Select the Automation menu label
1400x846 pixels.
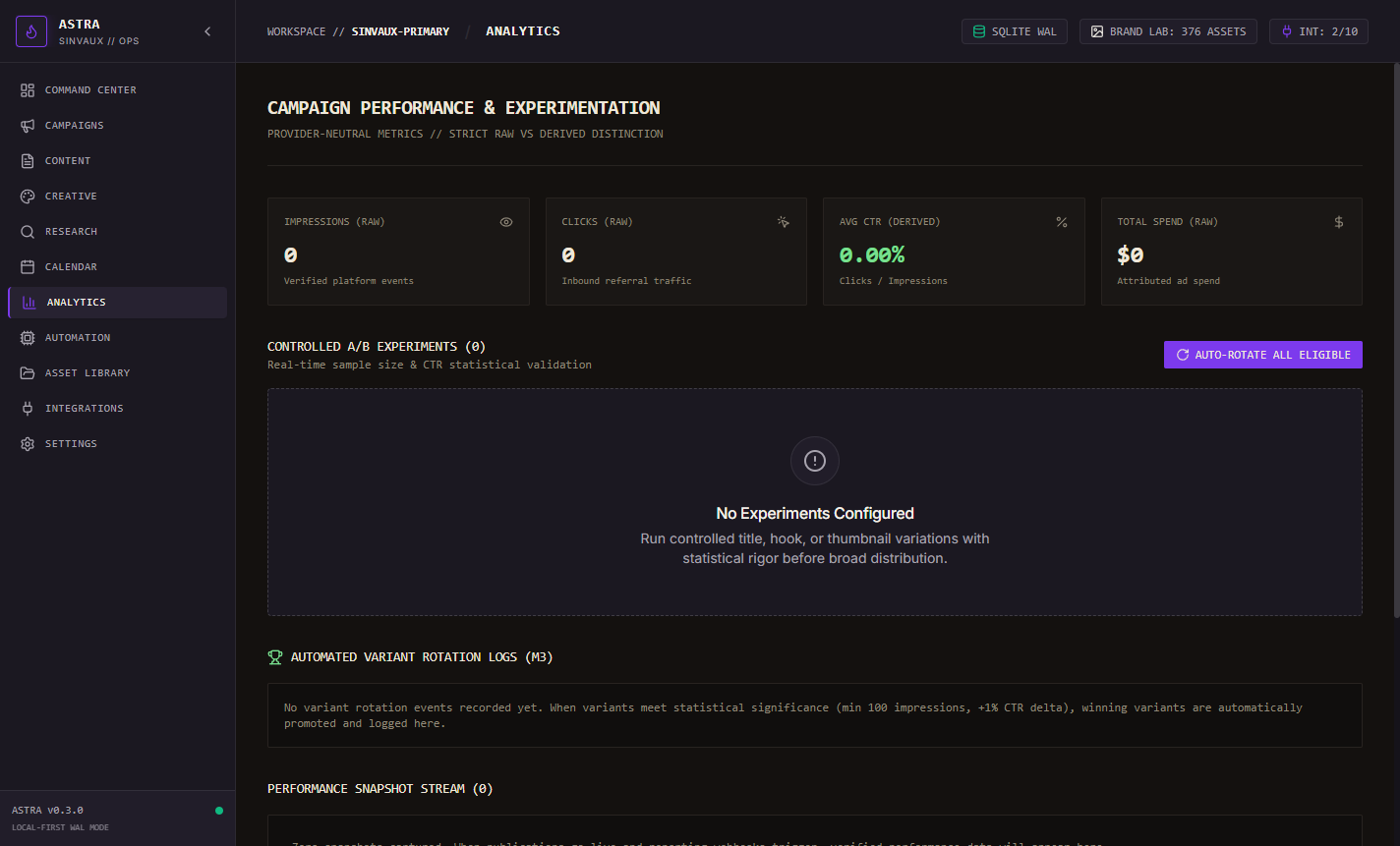click(78, 338)
